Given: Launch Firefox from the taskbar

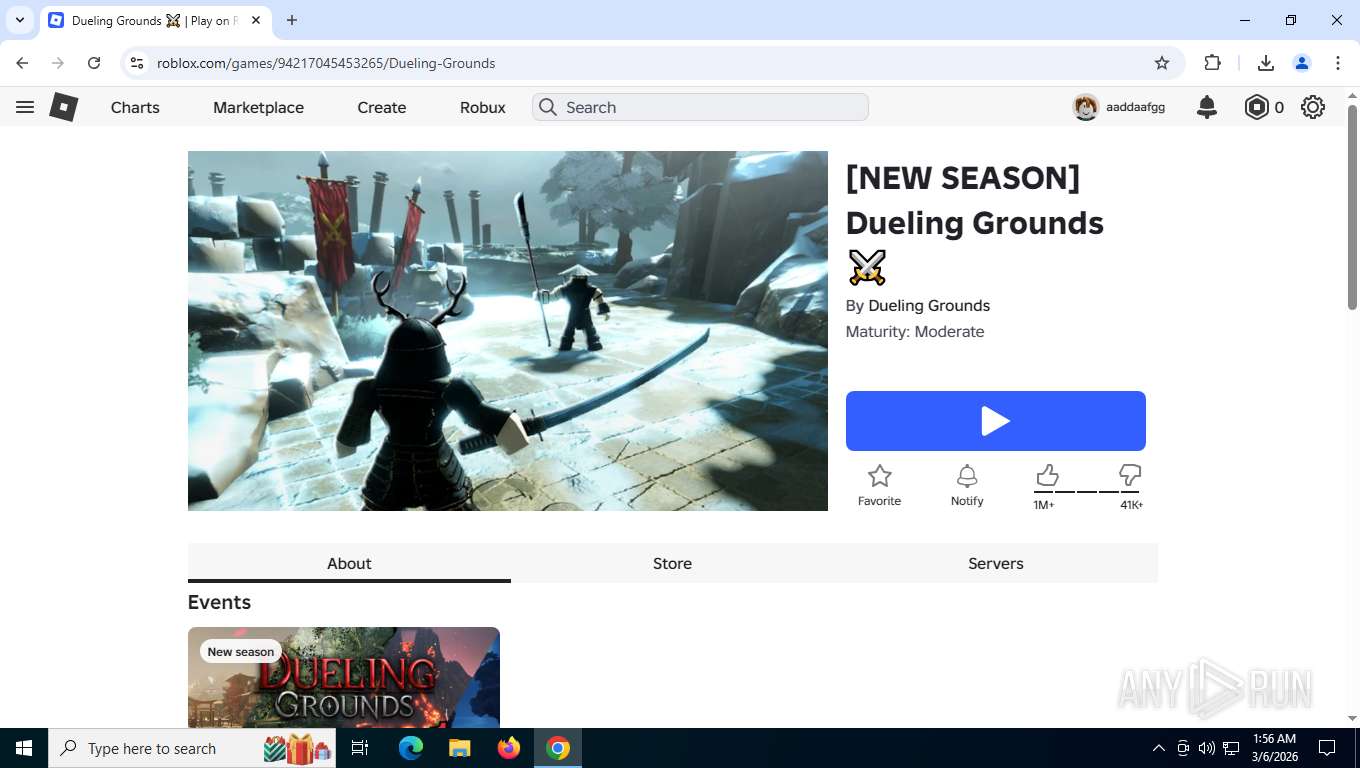Looking at the screenshot, I should 509,748.
